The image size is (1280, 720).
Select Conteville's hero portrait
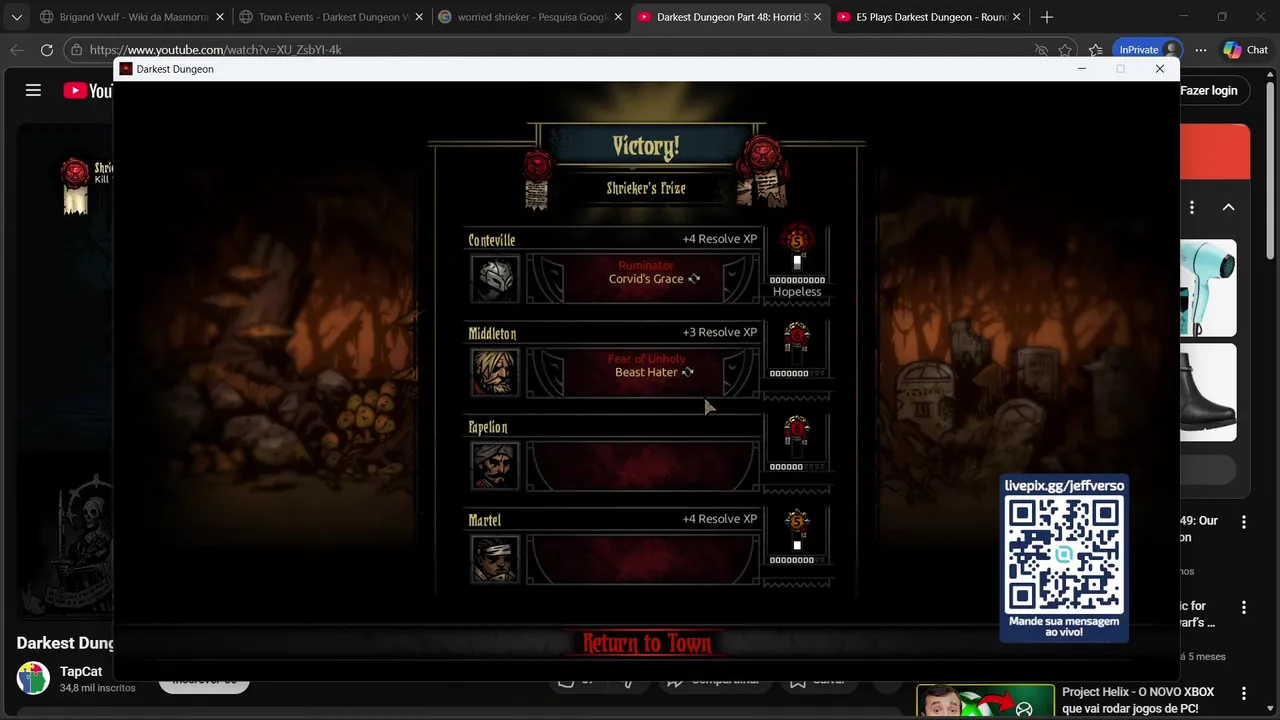point(494,278)
